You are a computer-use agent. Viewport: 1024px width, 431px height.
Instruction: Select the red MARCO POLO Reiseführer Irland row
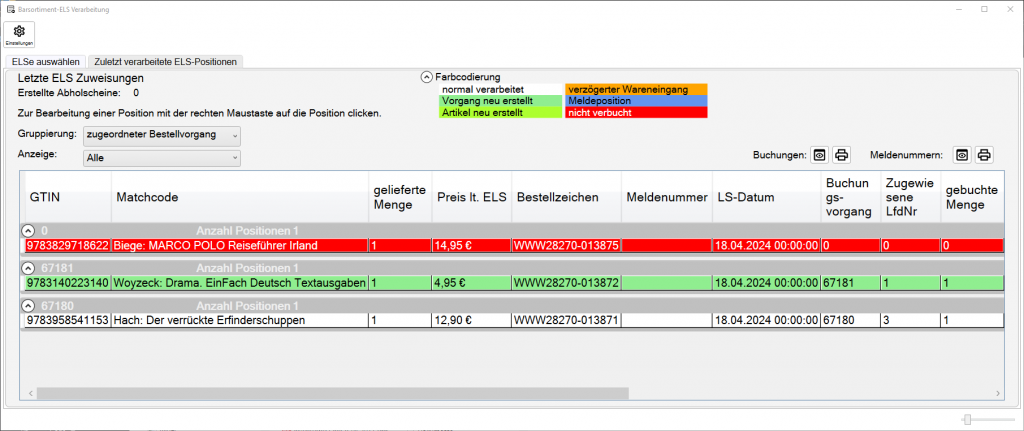click(238, 245)
